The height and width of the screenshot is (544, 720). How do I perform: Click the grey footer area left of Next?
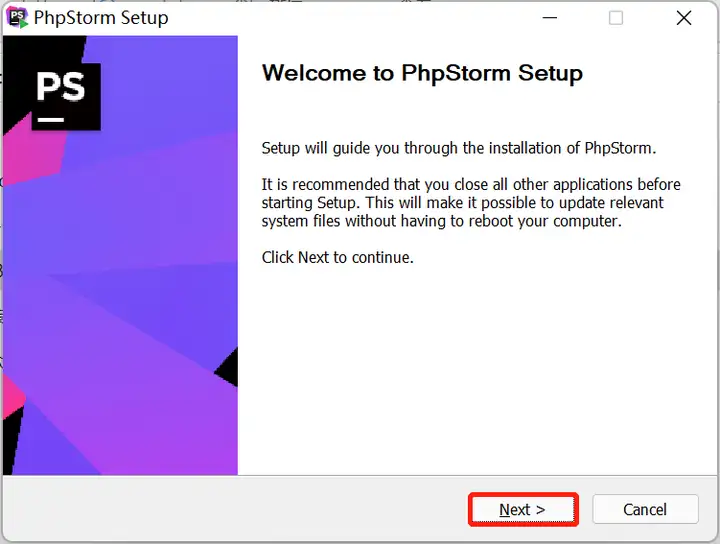pos(235,509)
